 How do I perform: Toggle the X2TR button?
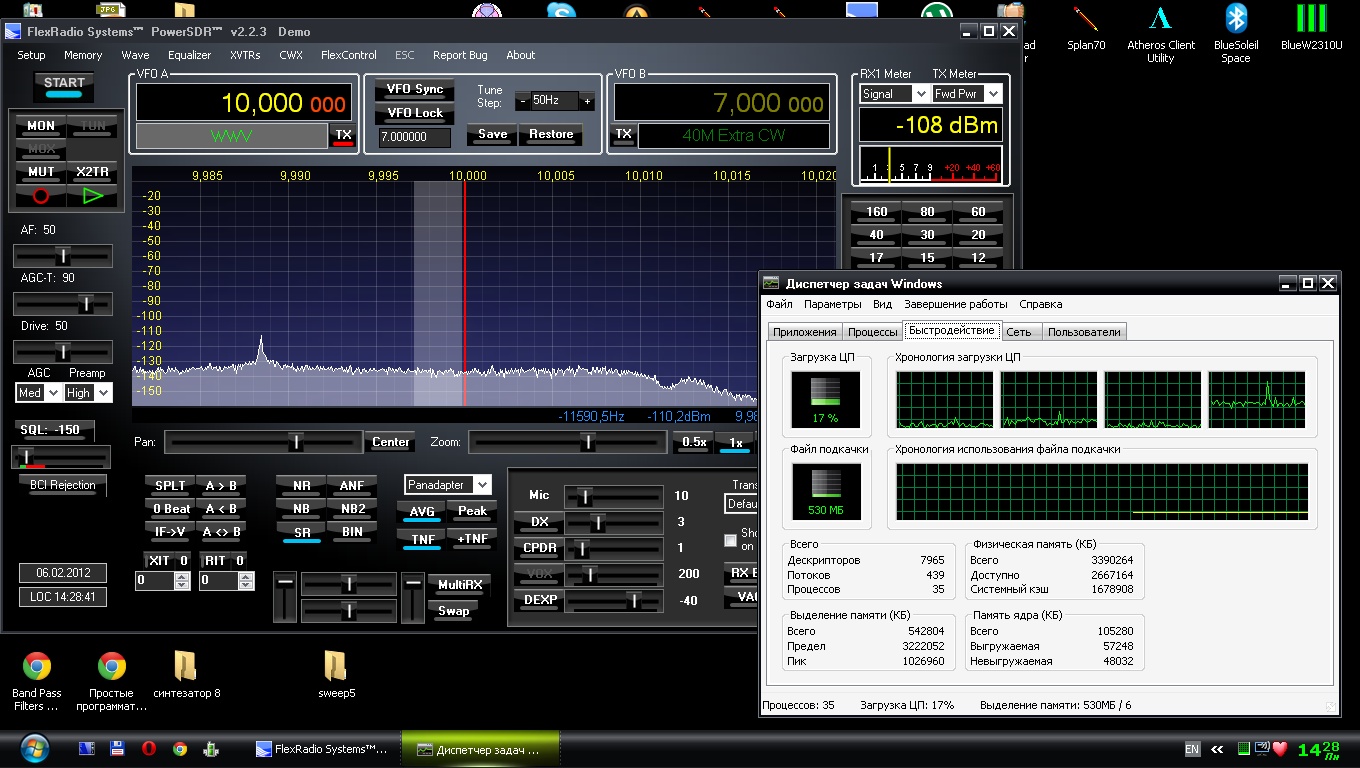click(93, 172)
